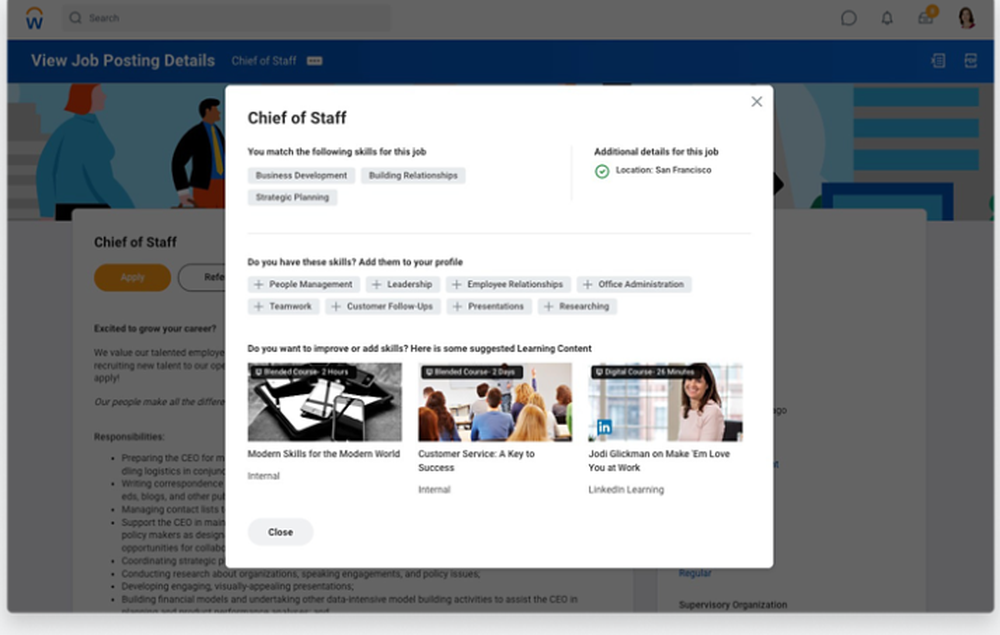Add Customer Follow-Ups skill to profile

click(383, 306)
